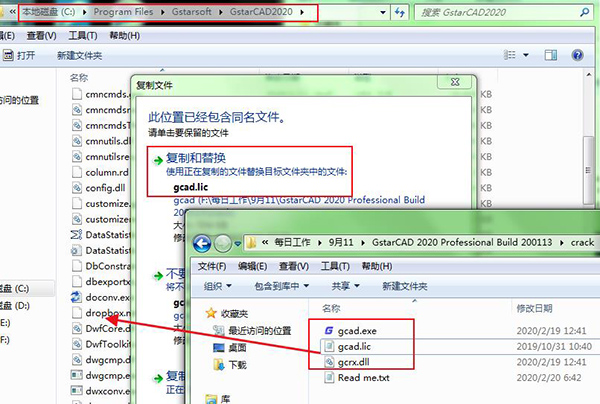Image resolution: width=600 pixels, height=404 pixels.
Task: Select the DataStatist sigma file icon
Action: pos(76,235)
